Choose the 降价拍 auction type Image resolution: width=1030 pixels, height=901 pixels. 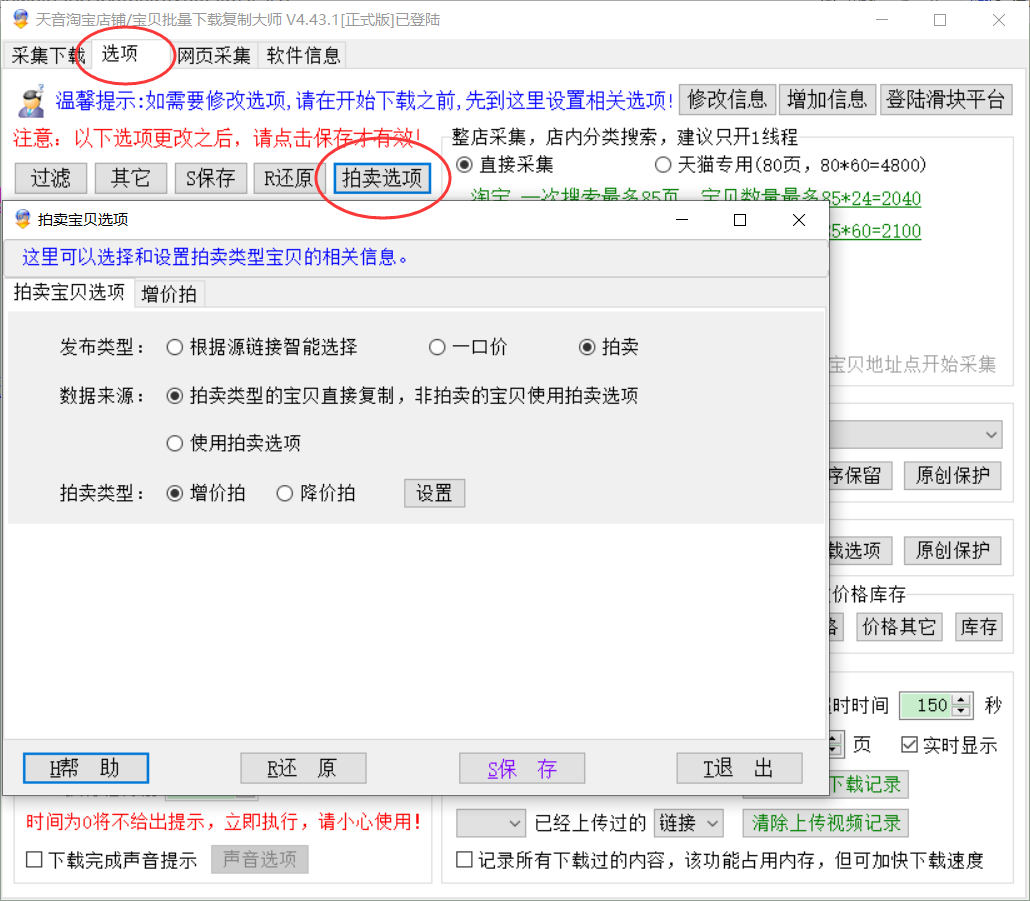pos(285,493)
